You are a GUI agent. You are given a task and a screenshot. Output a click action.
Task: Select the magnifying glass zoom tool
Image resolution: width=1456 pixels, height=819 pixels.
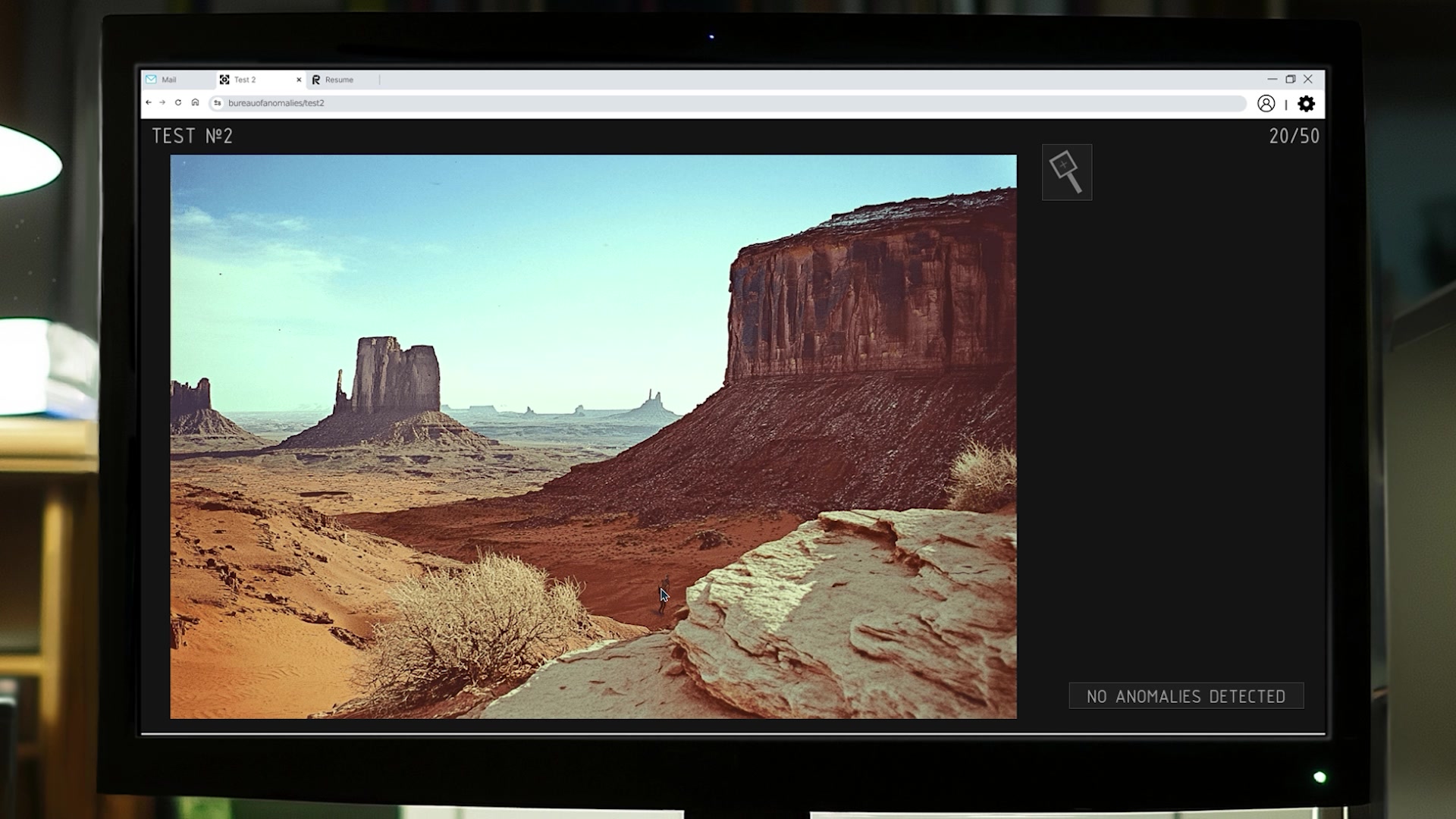[1066, 172]
